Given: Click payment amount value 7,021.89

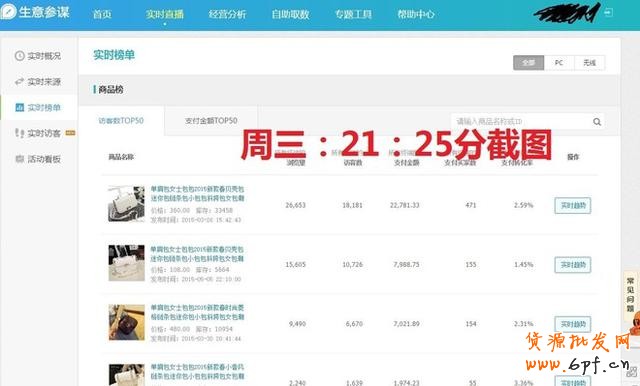Looking at the screenshot, I should click(406, 324).
